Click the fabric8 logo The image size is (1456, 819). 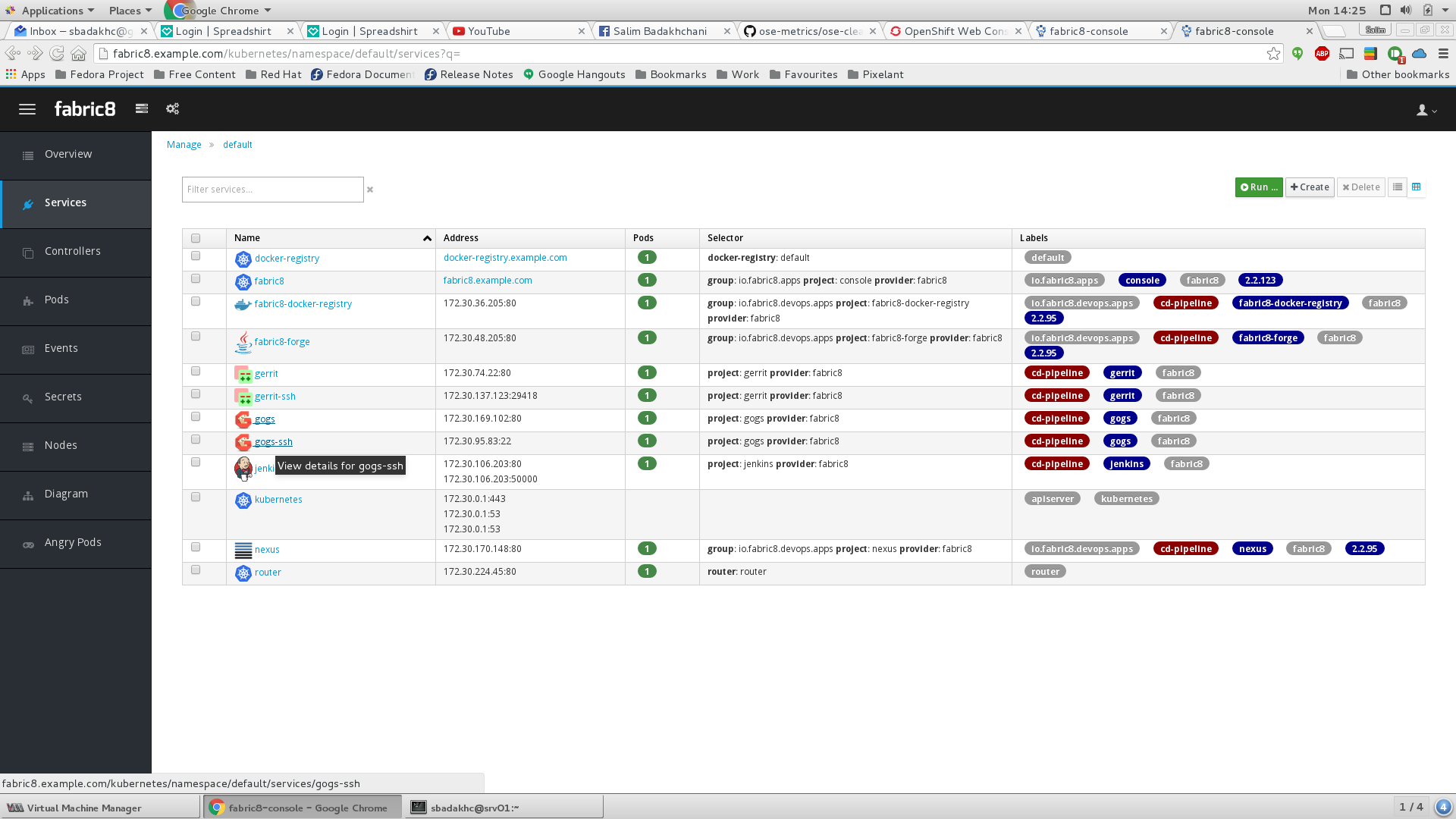(85, 109)
